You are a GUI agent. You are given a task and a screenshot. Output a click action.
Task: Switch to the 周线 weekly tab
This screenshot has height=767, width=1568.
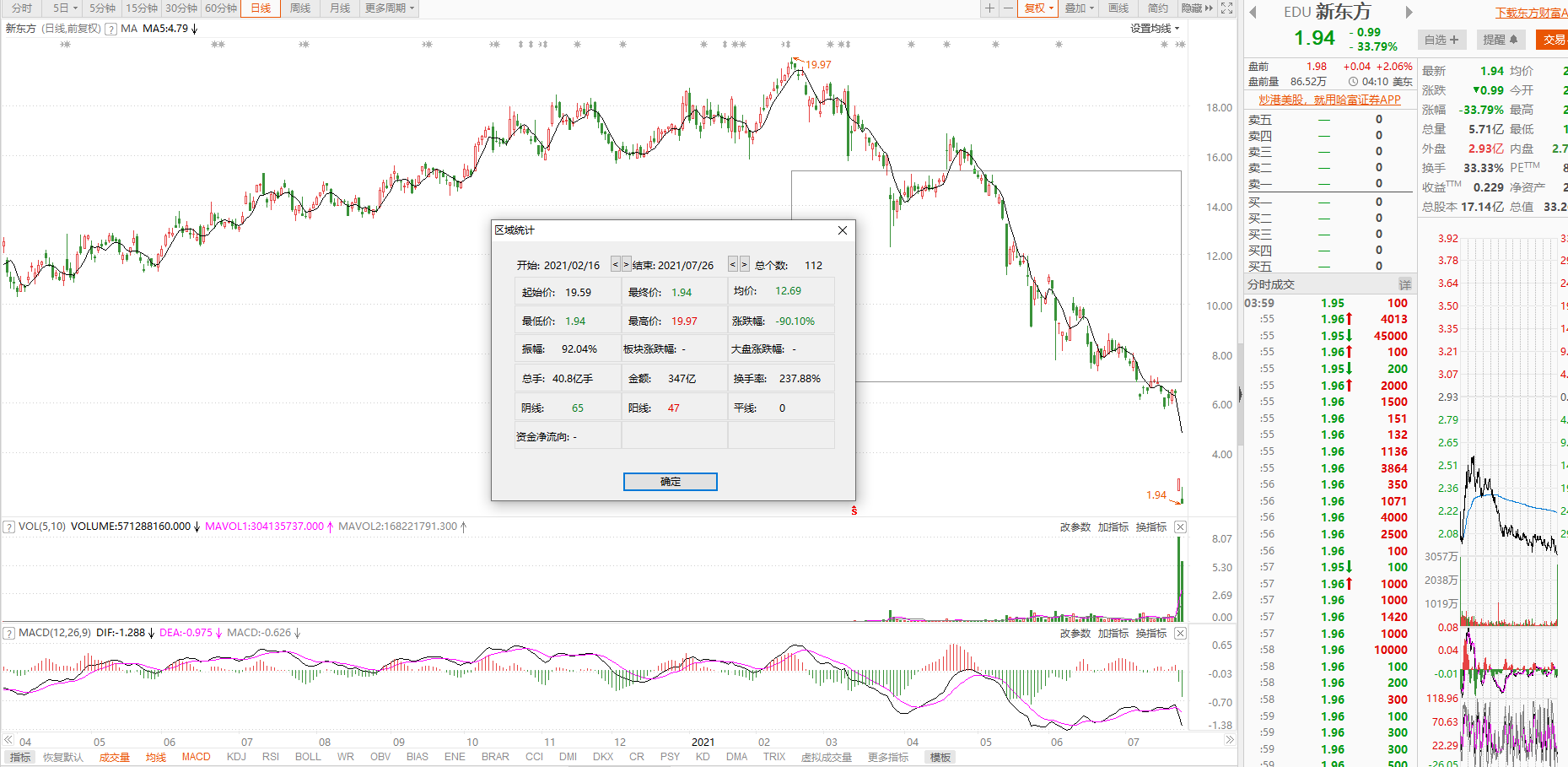[299, 8]
